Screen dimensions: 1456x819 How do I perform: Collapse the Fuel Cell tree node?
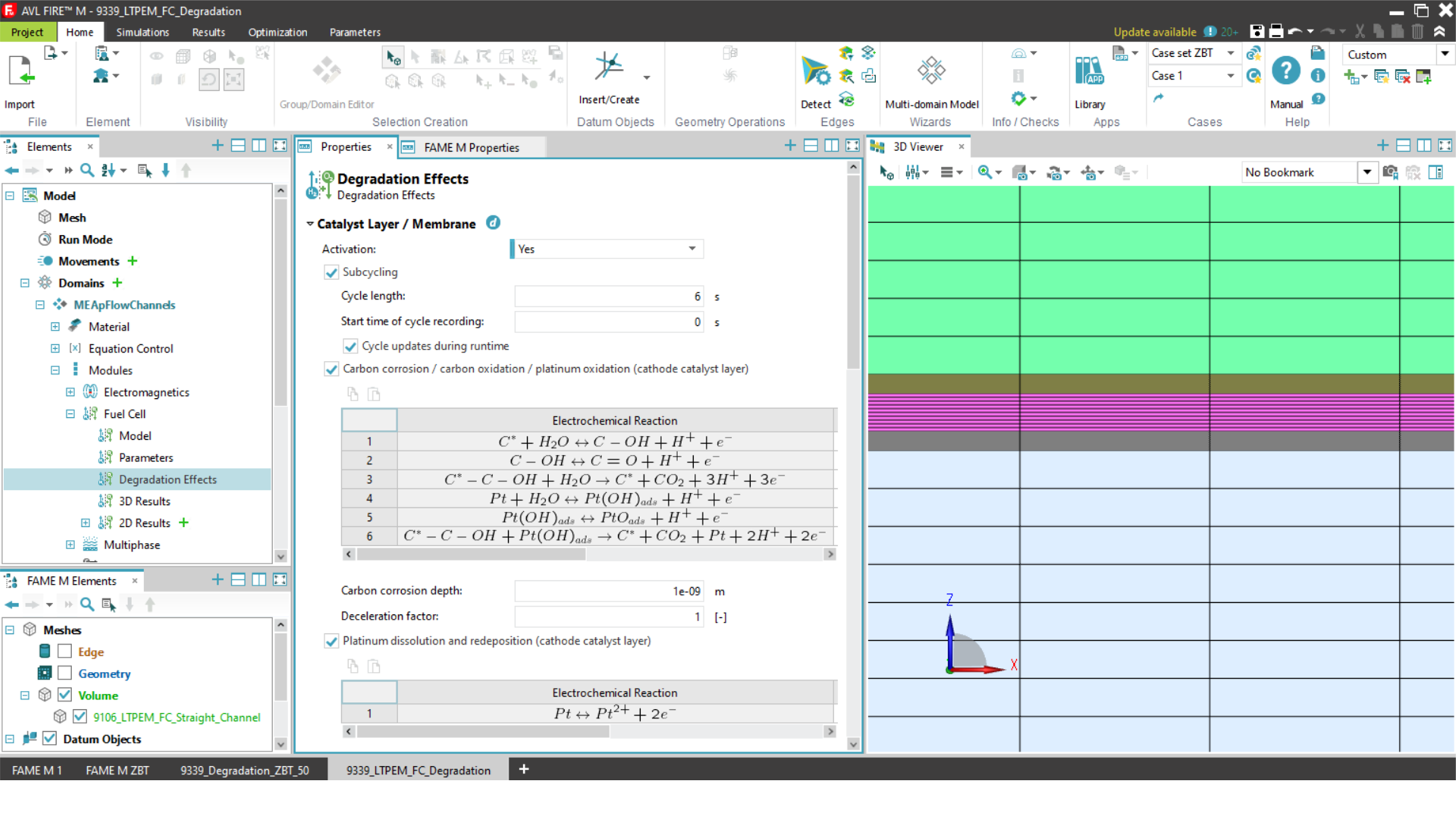click(71, 414)
